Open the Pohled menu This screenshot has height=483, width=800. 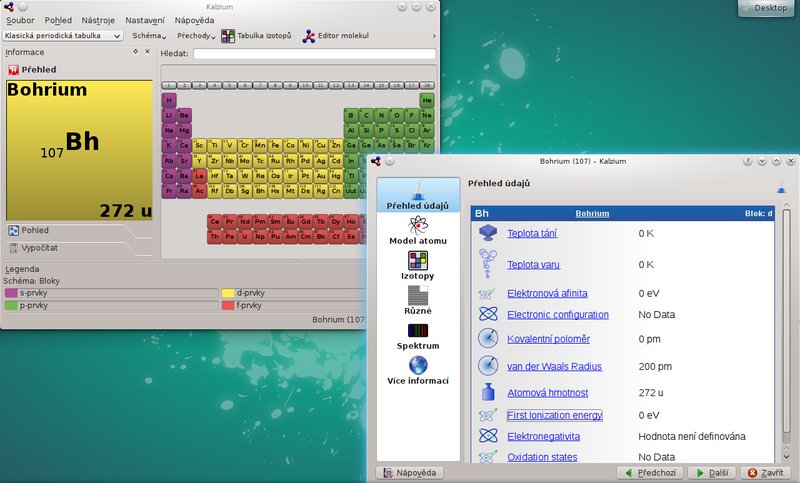click(58, 20)
